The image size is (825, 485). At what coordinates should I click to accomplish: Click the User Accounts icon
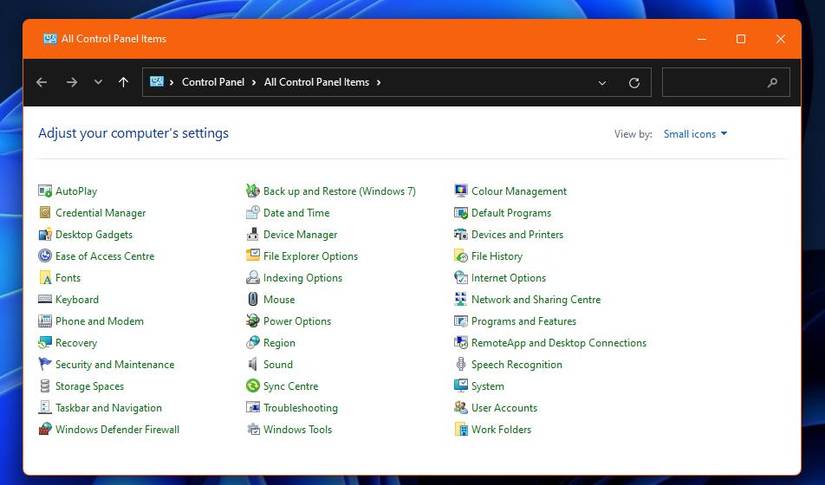coord(461,407)
